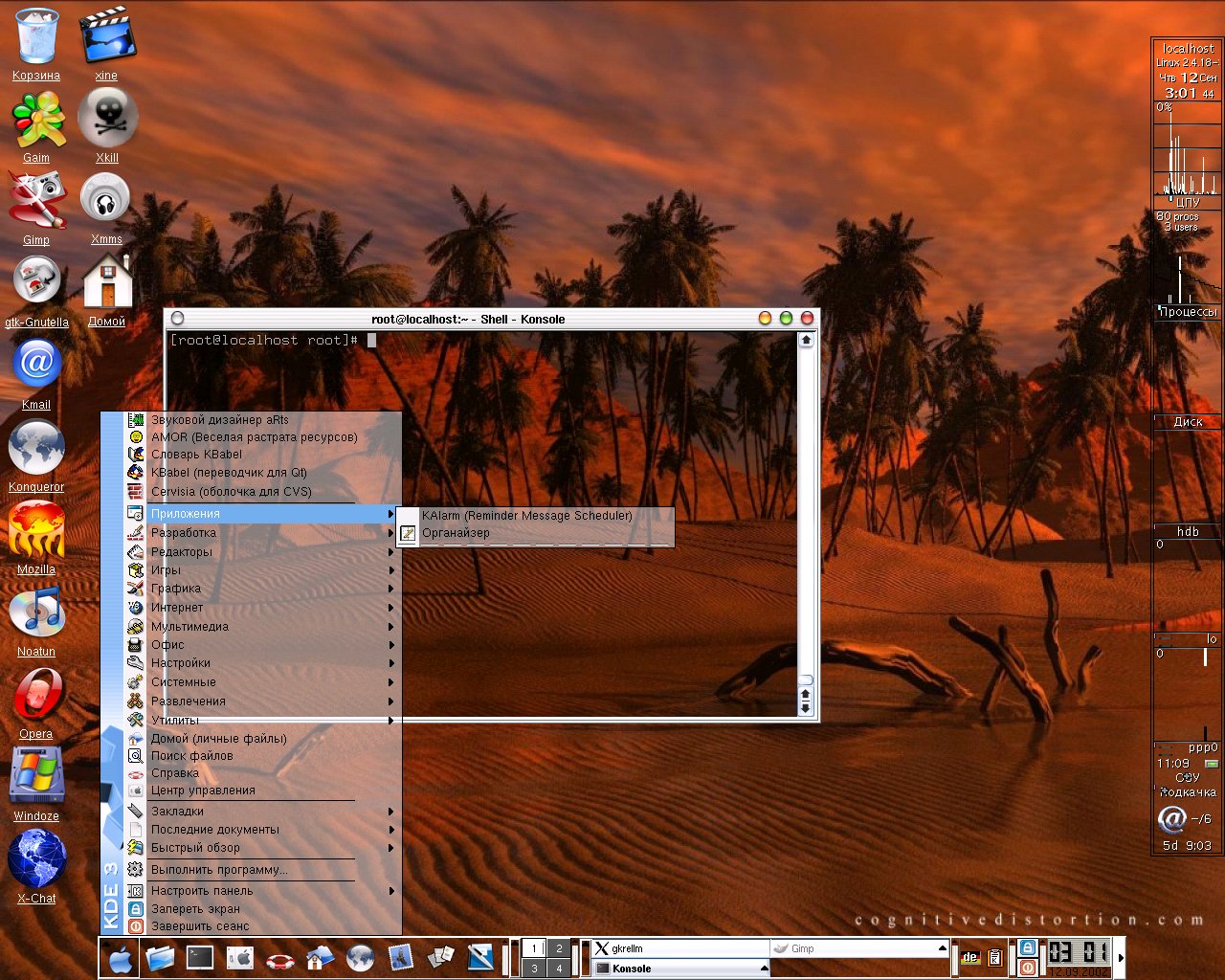Switch to virtual desktop 1 in pager
Screen dimensions: 1225x980
[x=534, y=948]
